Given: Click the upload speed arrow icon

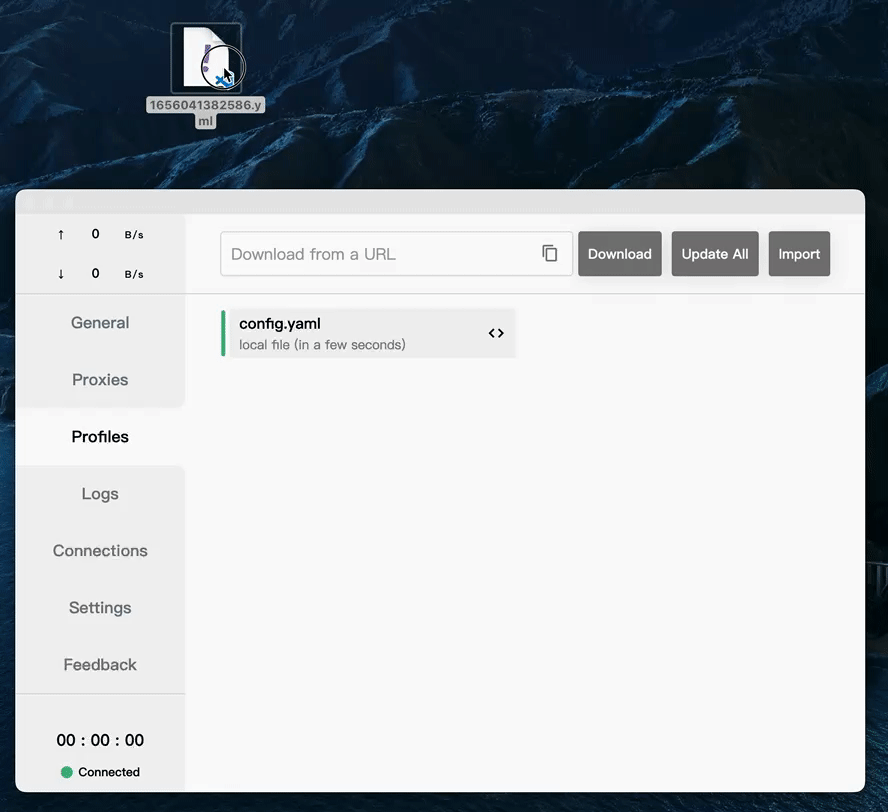Looking at the screenshot, I should 61,234.
